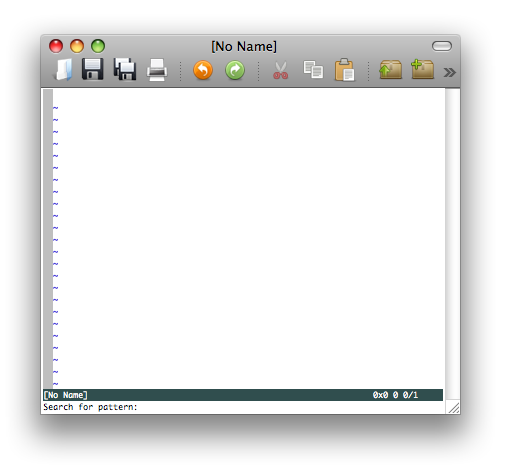Click the "0x0 0 0/1" status line value
The image size is (510, 470).
pyautogui.click(x=395, y=395)
